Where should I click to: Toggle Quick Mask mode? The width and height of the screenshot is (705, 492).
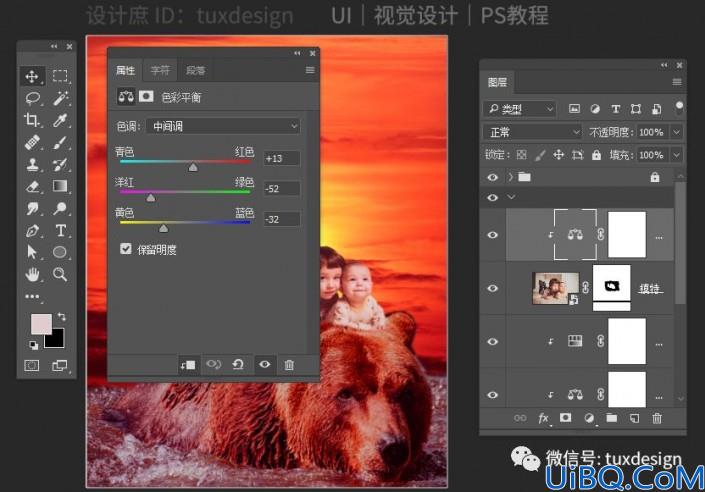pyautogui.click(x=31, y=365)
